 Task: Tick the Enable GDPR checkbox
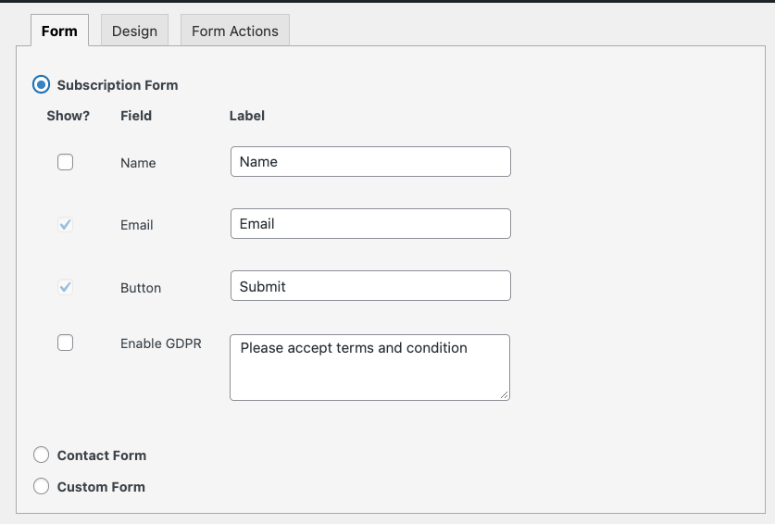click(x=65, y=343)
